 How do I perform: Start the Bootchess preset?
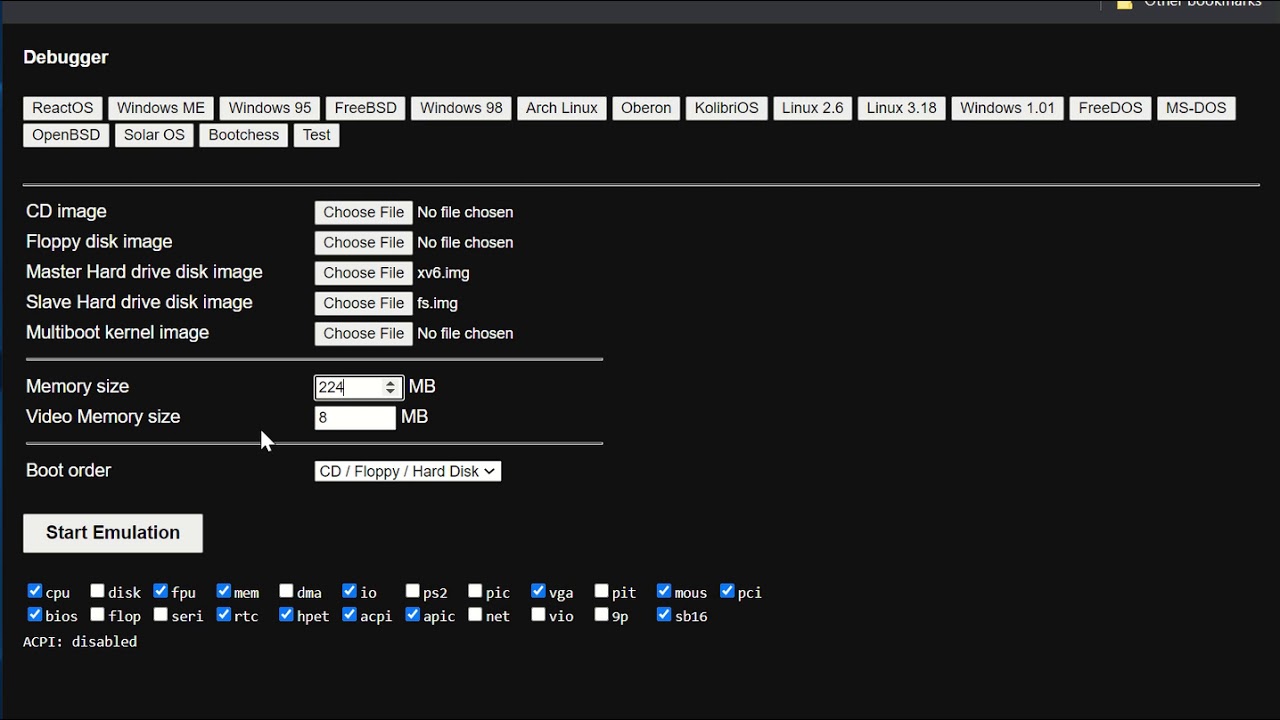point(244,135)
